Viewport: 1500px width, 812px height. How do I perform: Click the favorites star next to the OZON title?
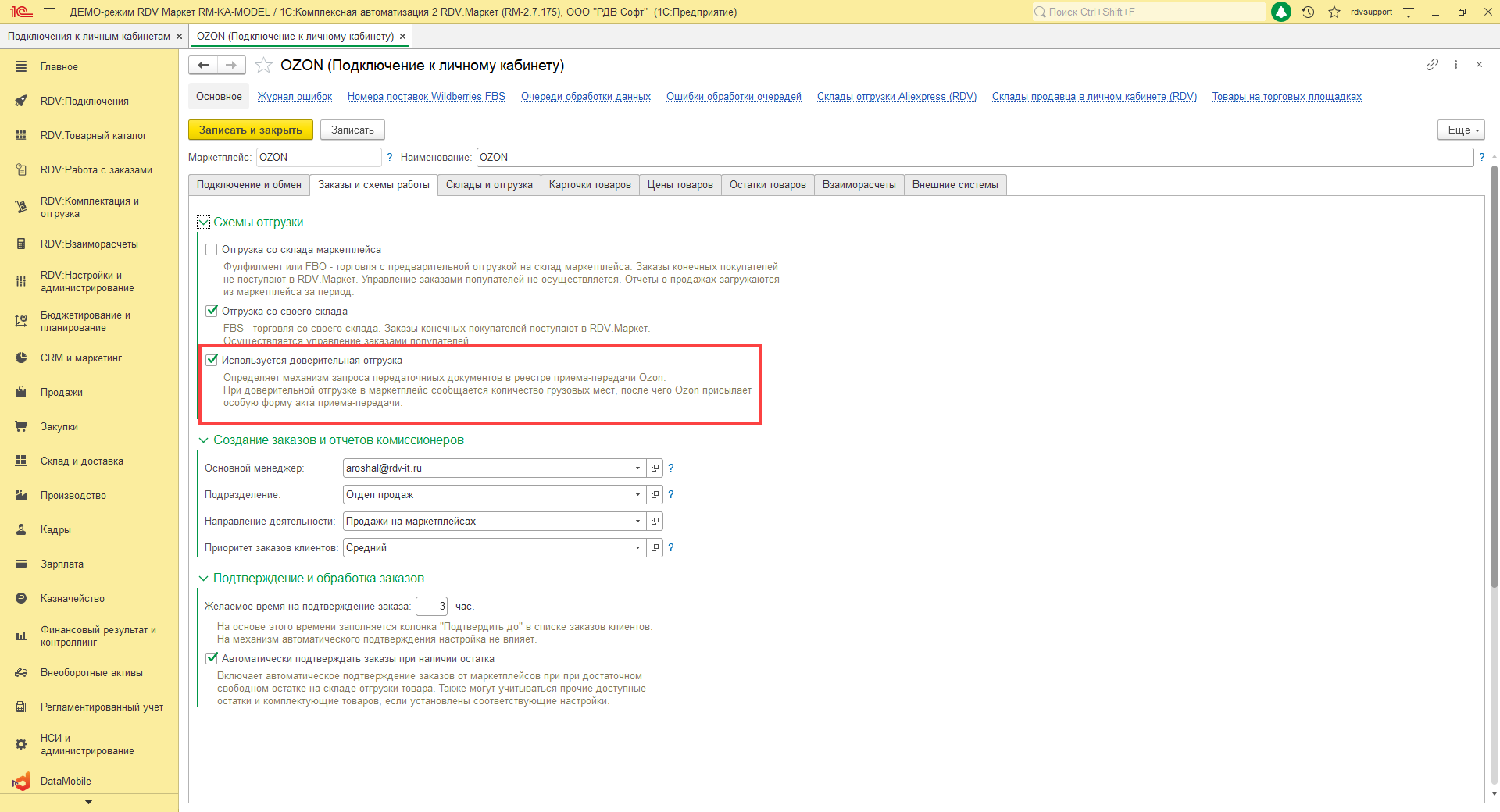pos(264,66)
